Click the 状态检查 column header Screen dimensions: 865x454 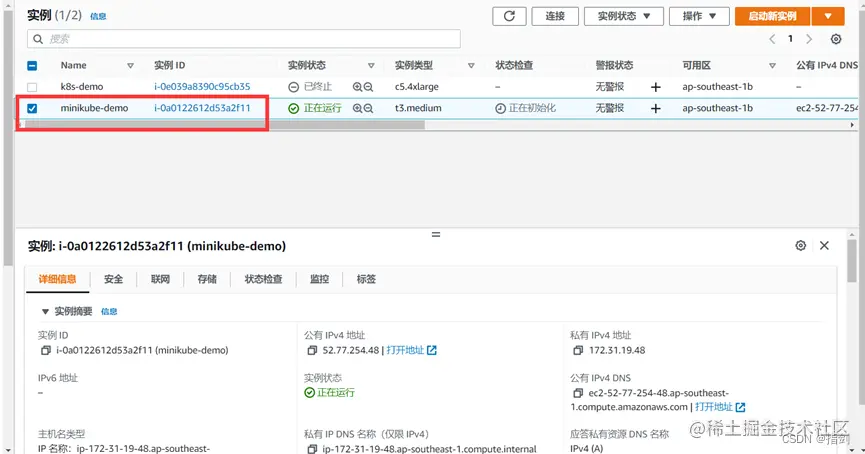click(514, 65)
